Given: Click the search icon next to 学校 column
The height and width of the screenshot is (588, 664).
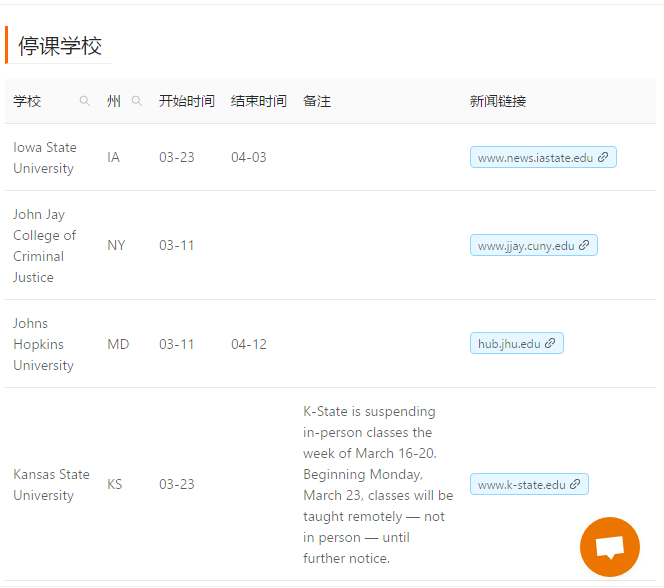Looking at the screenshot, I should point(85,101).
